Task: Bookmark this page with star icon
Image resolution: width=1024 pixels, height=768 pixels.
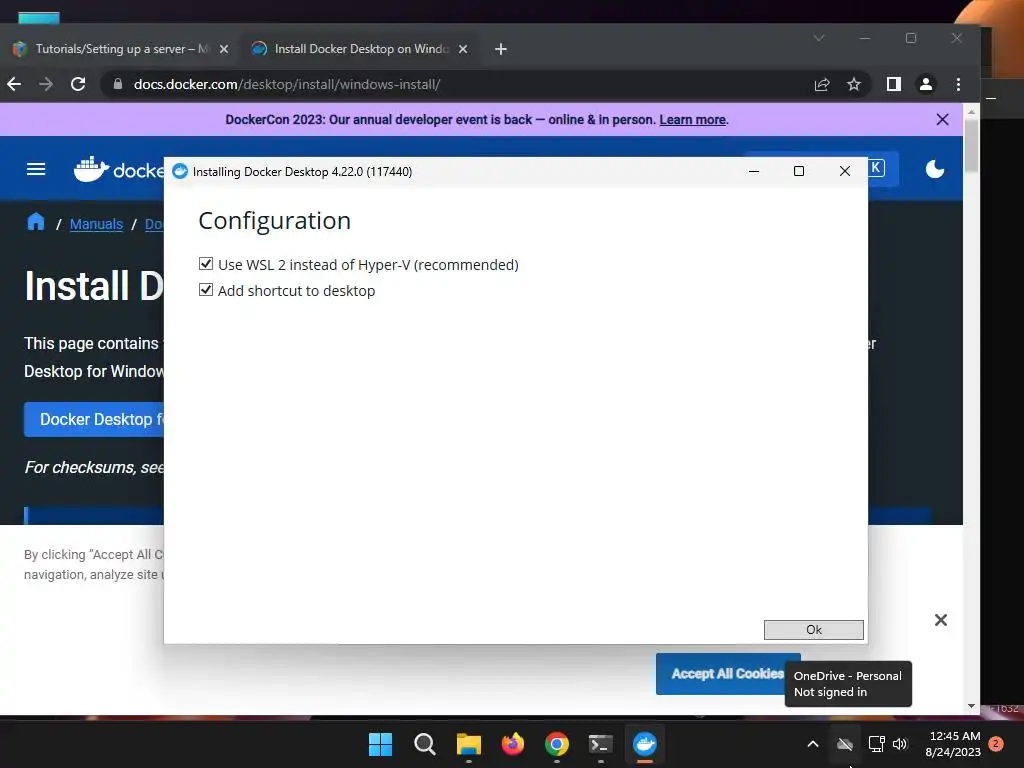Action: click(x=854, y=84)
